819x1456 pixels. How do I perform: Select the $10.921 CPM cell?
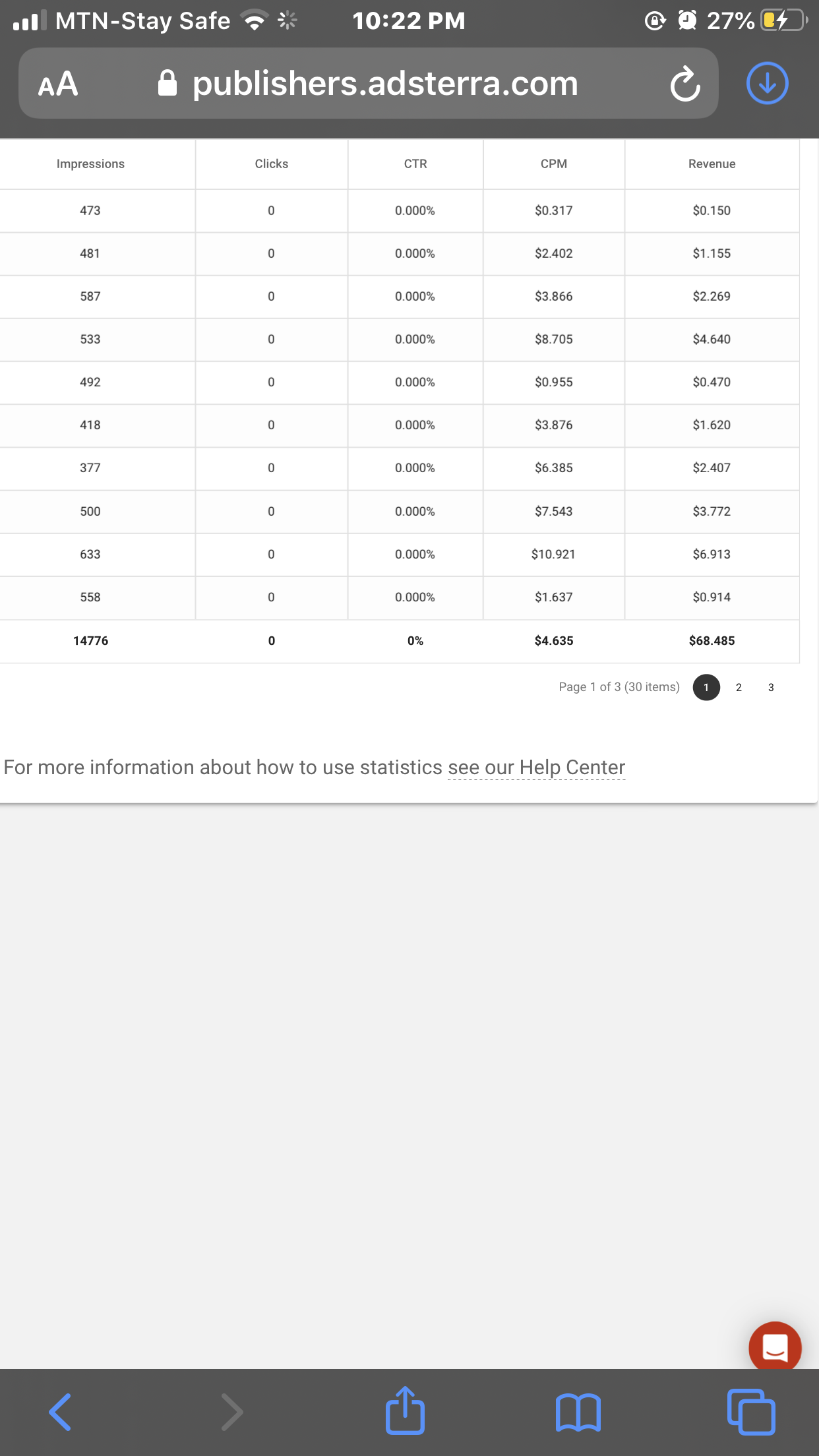[x=554, y=555]
